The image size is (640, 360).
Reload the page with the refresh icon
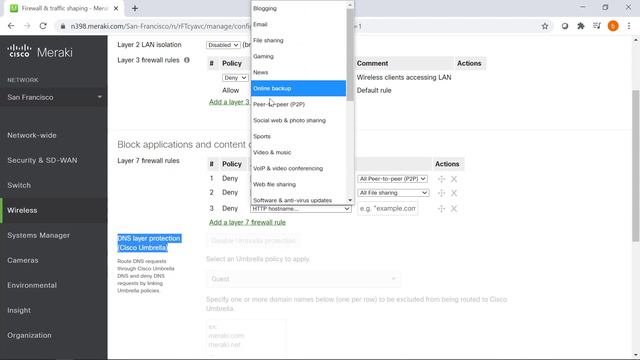(x=43, y=26)
